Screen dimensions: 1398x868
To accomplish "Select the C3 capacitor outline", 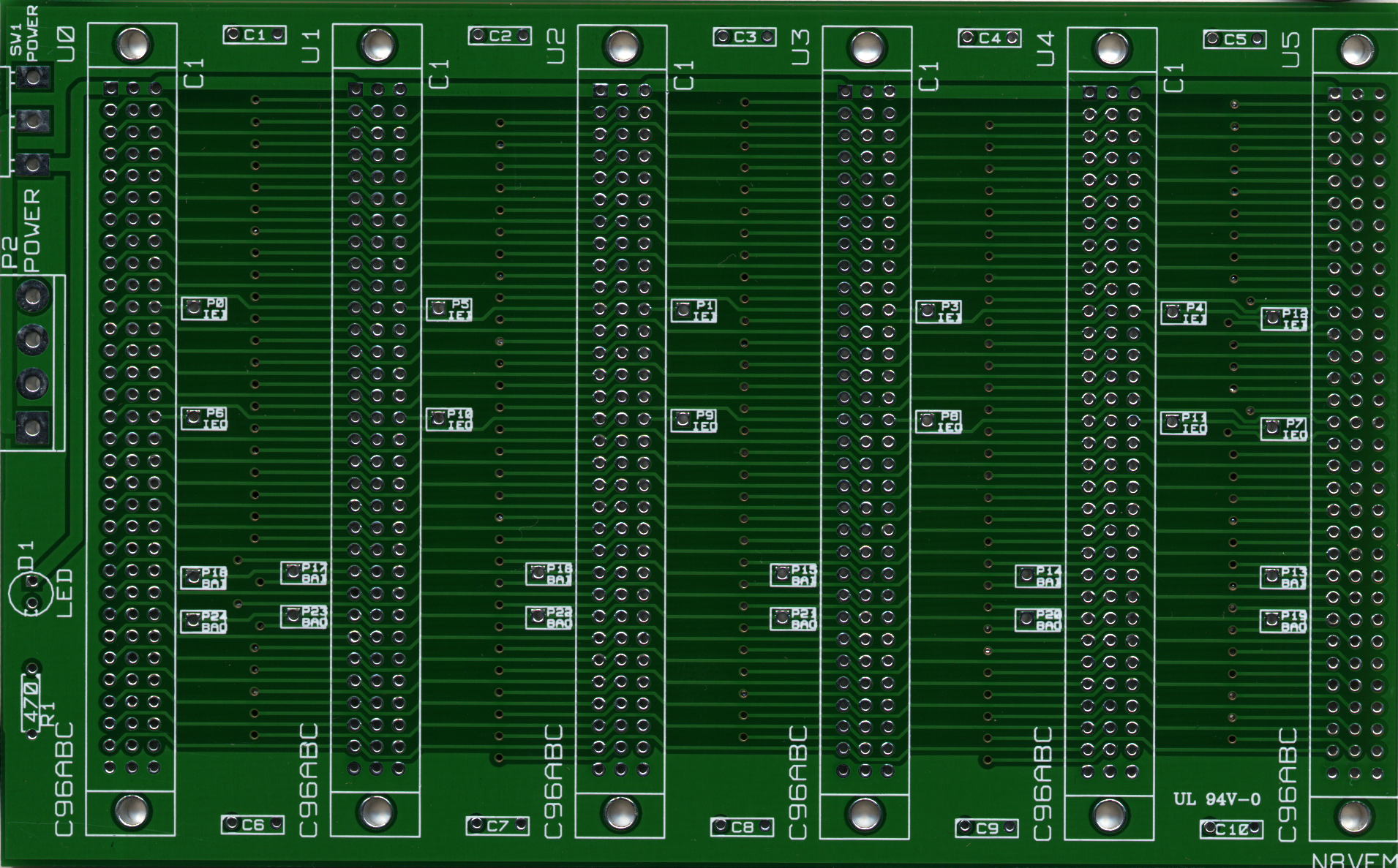I will pyautogui.click(x=744, y=37).
